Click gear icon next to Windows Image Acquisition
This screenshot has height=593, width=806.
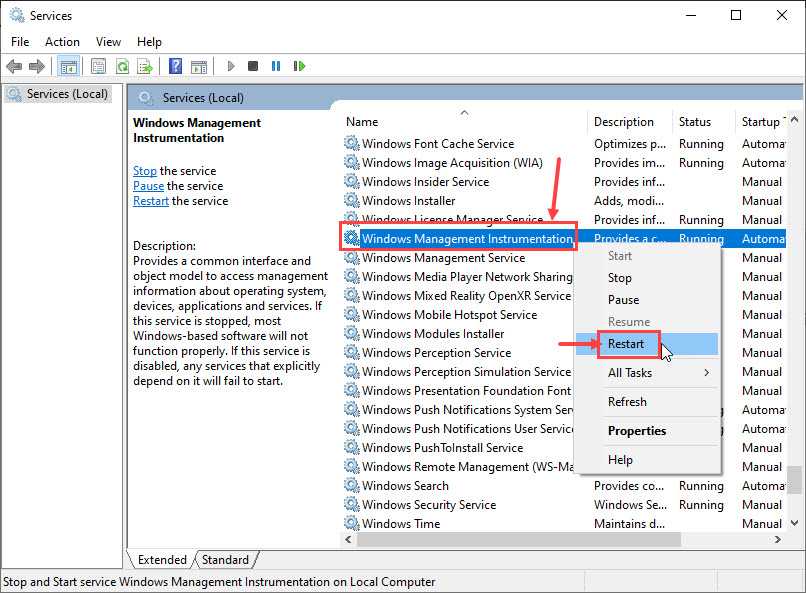click(352, 162)
